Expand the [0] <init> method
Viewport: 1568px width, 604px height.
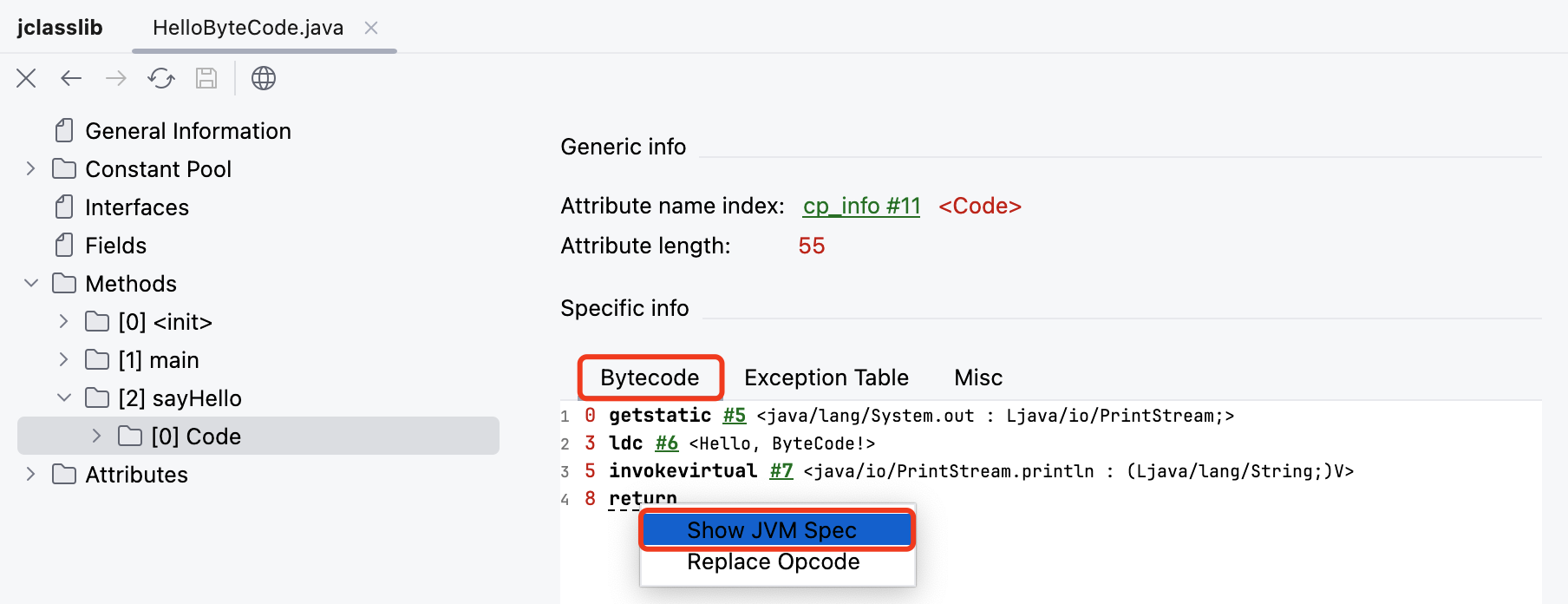coord(64,321)
